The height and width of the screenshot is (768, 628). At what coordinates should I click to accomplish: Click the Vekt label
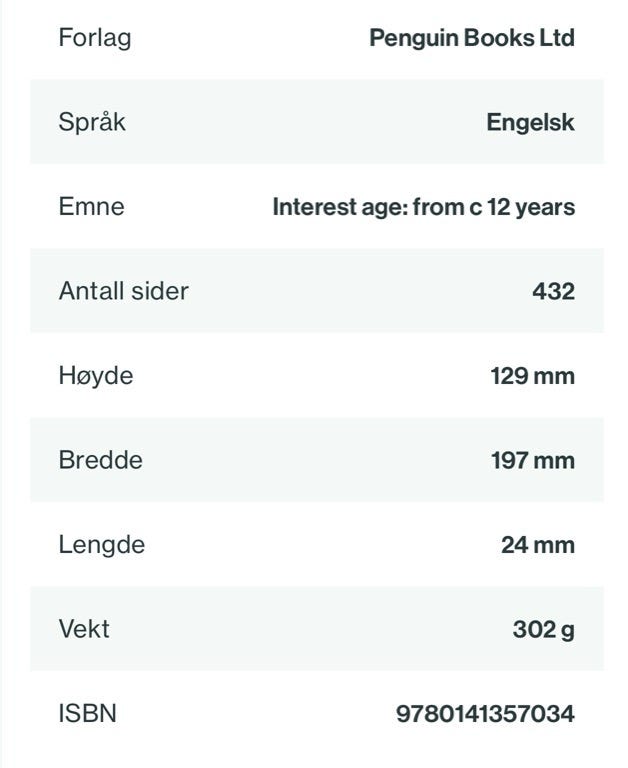coord(84,629)
